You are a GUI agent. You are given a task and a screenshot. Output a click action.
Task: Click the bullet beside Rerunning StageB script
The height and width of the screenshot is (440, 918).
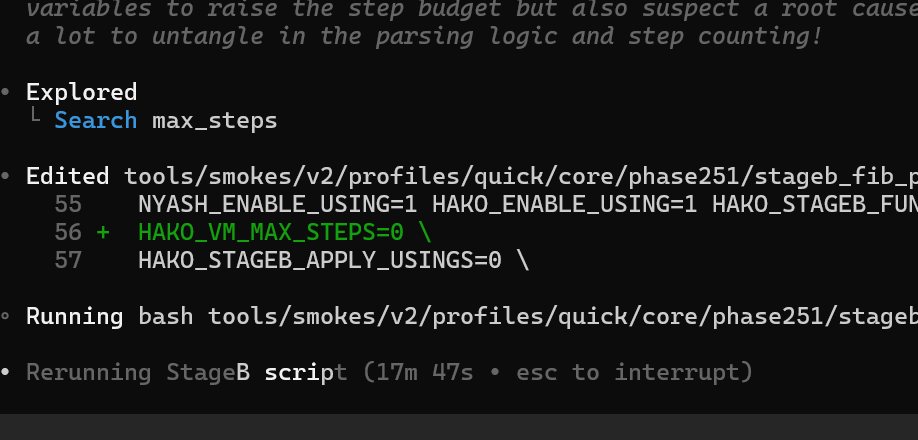pyautogui.click(x=6, y=373)
